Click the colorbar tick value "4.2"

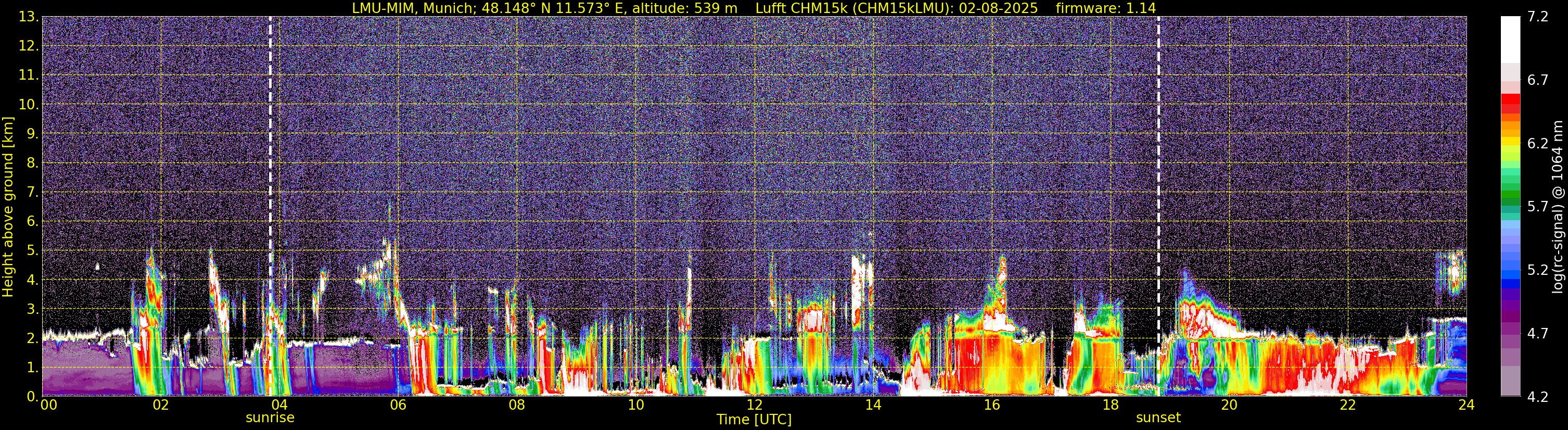coord(1538,397)
